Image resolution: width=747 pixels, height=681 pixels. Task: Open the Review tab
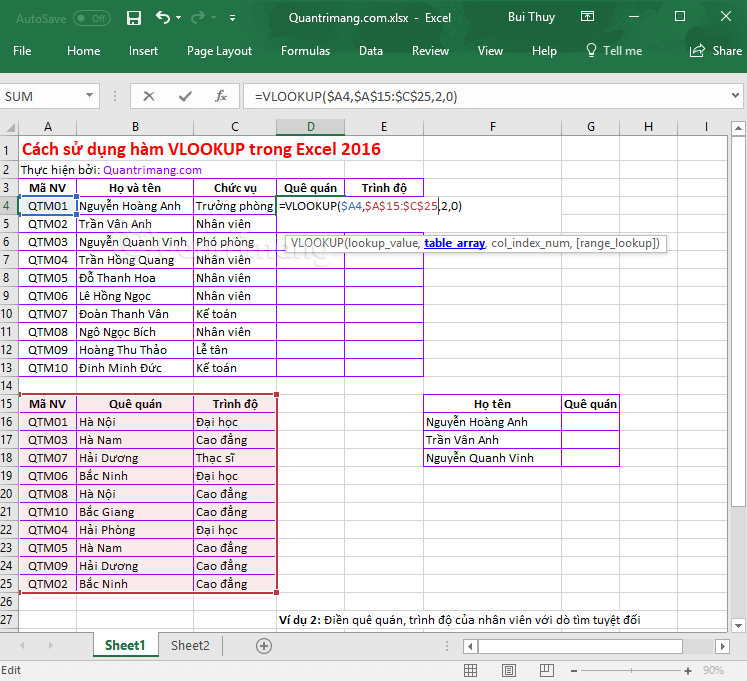[430, 51]
